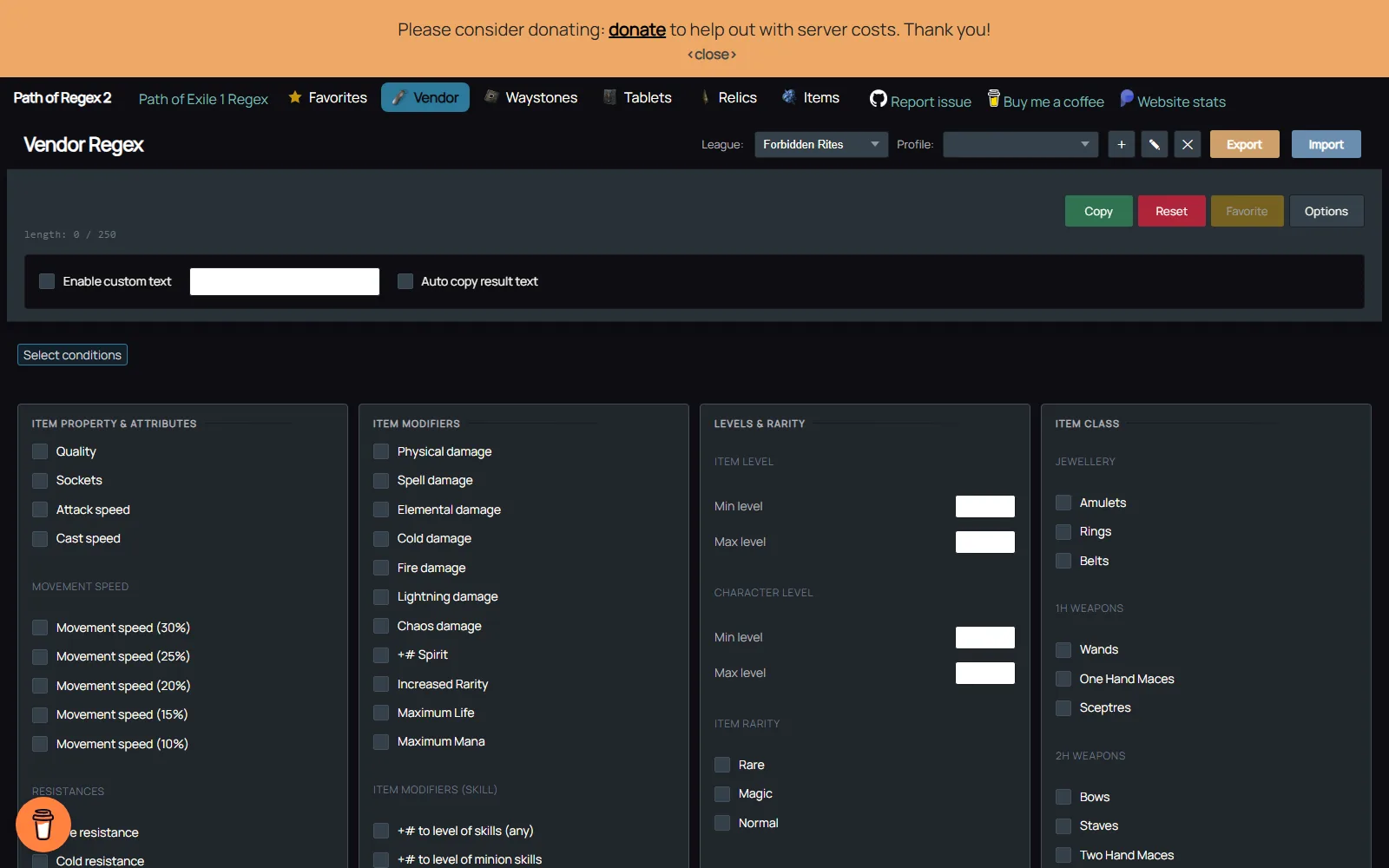Open the Profile dropdown

tap(1021, 144)
